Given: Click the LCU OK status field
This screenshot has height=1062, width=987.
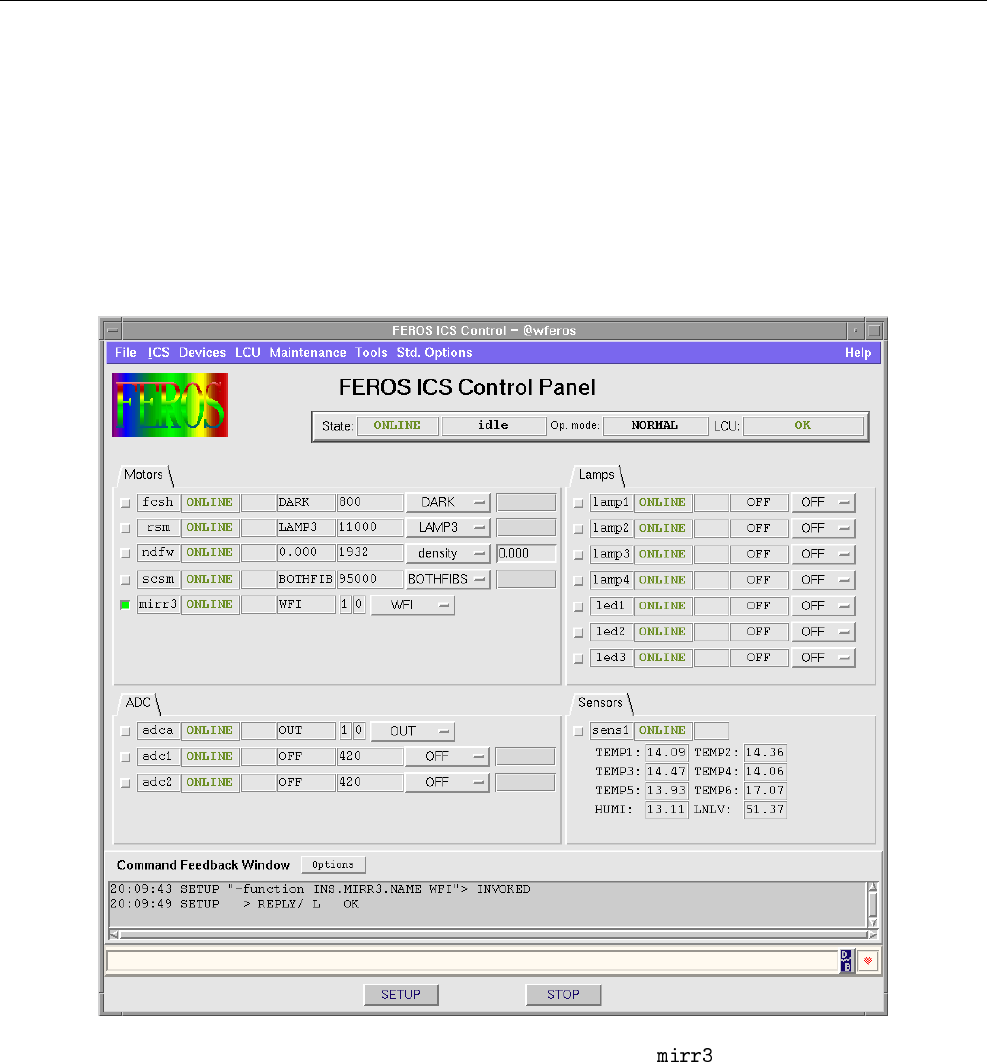Looking at the screenshot, I should pos(803,425).
